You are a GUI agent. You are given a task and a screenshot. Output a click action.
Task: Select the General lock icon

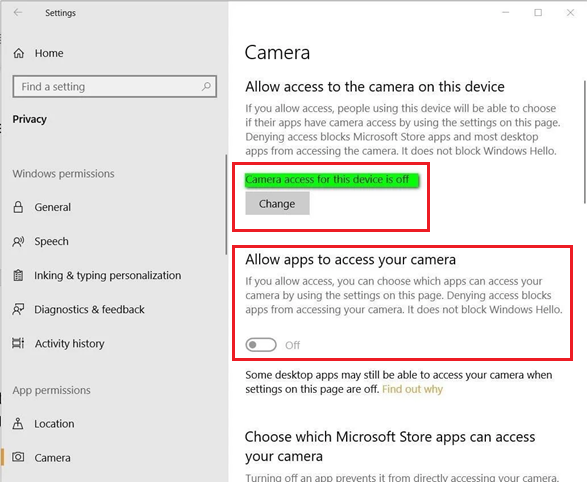[x=18, y=207]
